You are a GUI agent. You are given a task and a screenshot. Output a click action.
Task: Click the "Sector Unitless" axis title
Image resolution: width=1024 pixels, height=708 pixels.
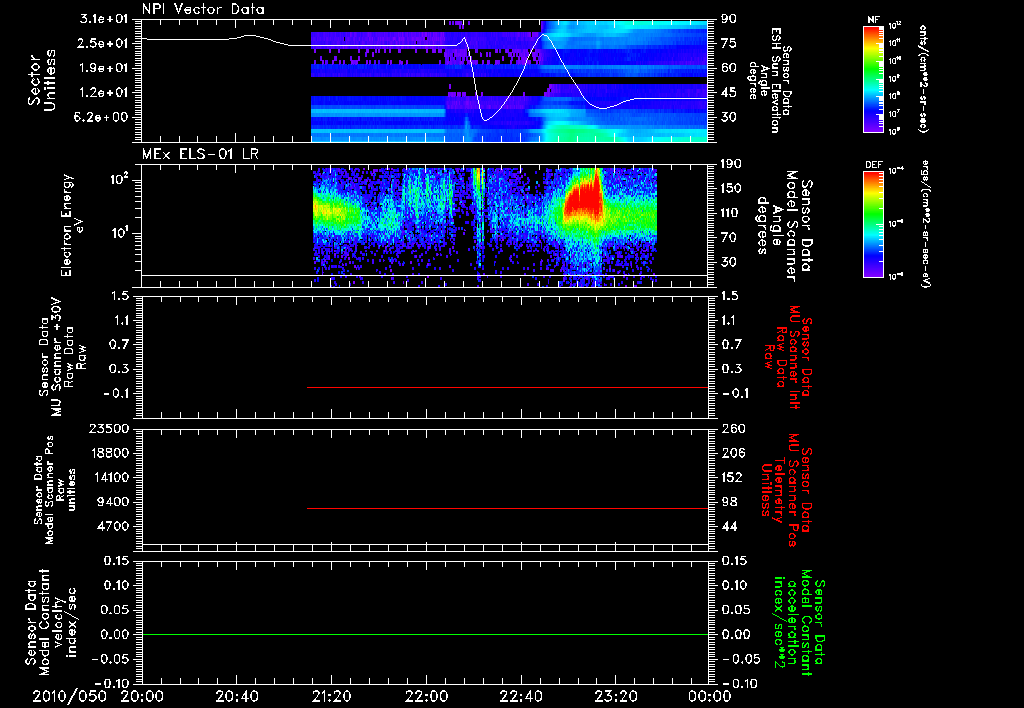(x=42, y=80)
